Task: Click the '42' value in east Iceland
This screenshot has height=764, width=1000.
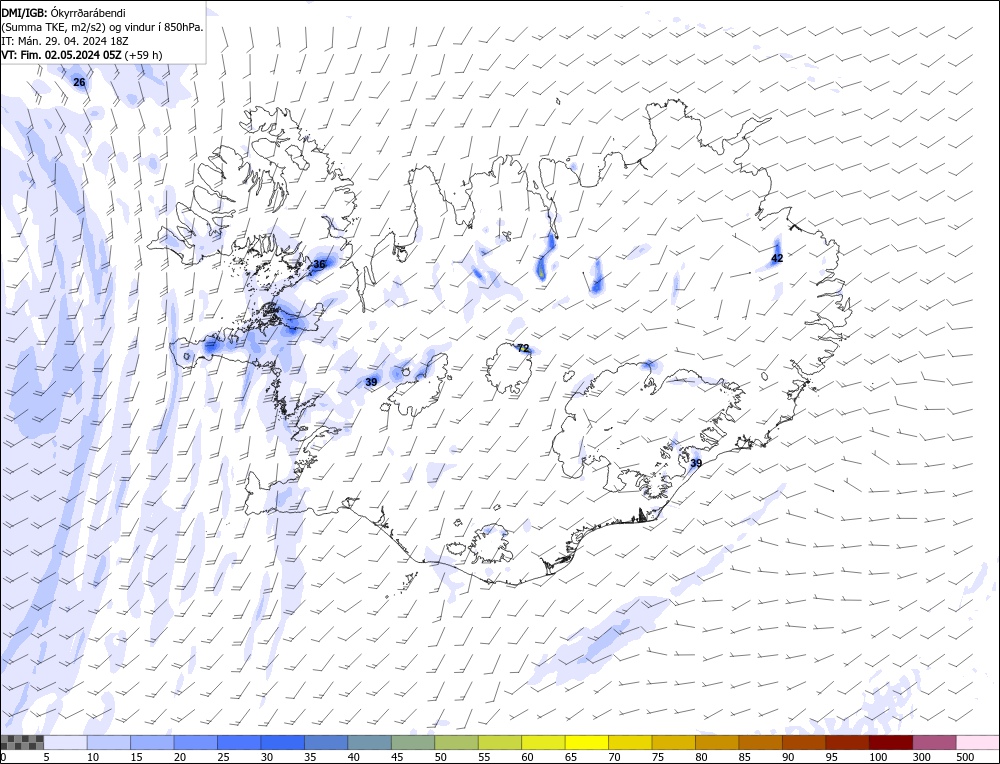Action: 777,258
